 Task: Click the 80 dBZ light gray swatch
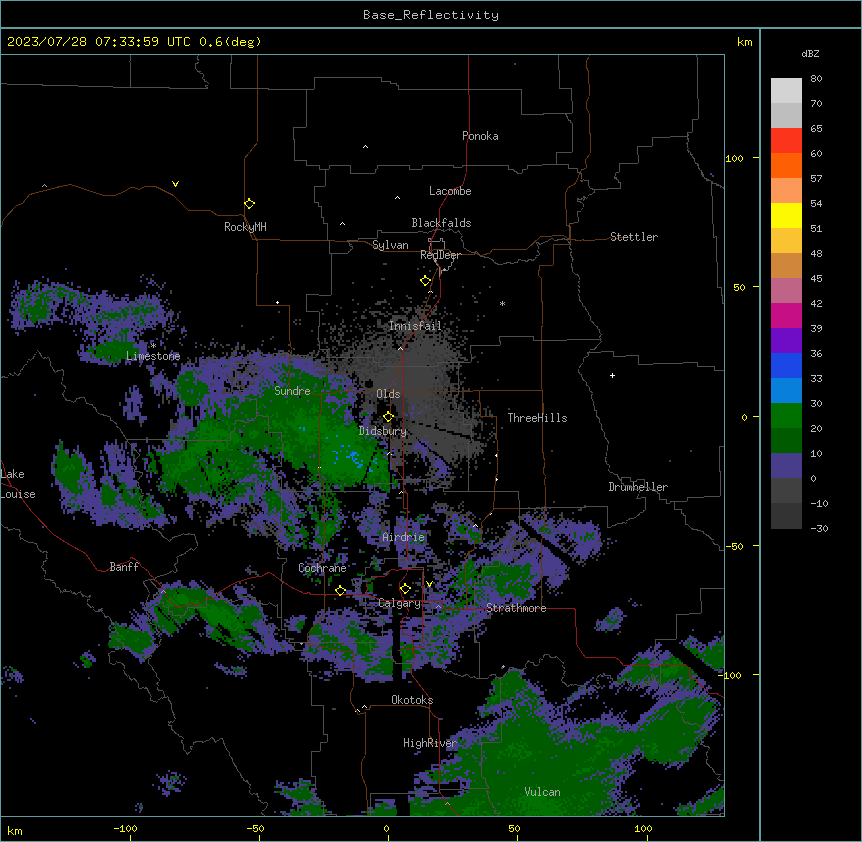coord(786,90)
